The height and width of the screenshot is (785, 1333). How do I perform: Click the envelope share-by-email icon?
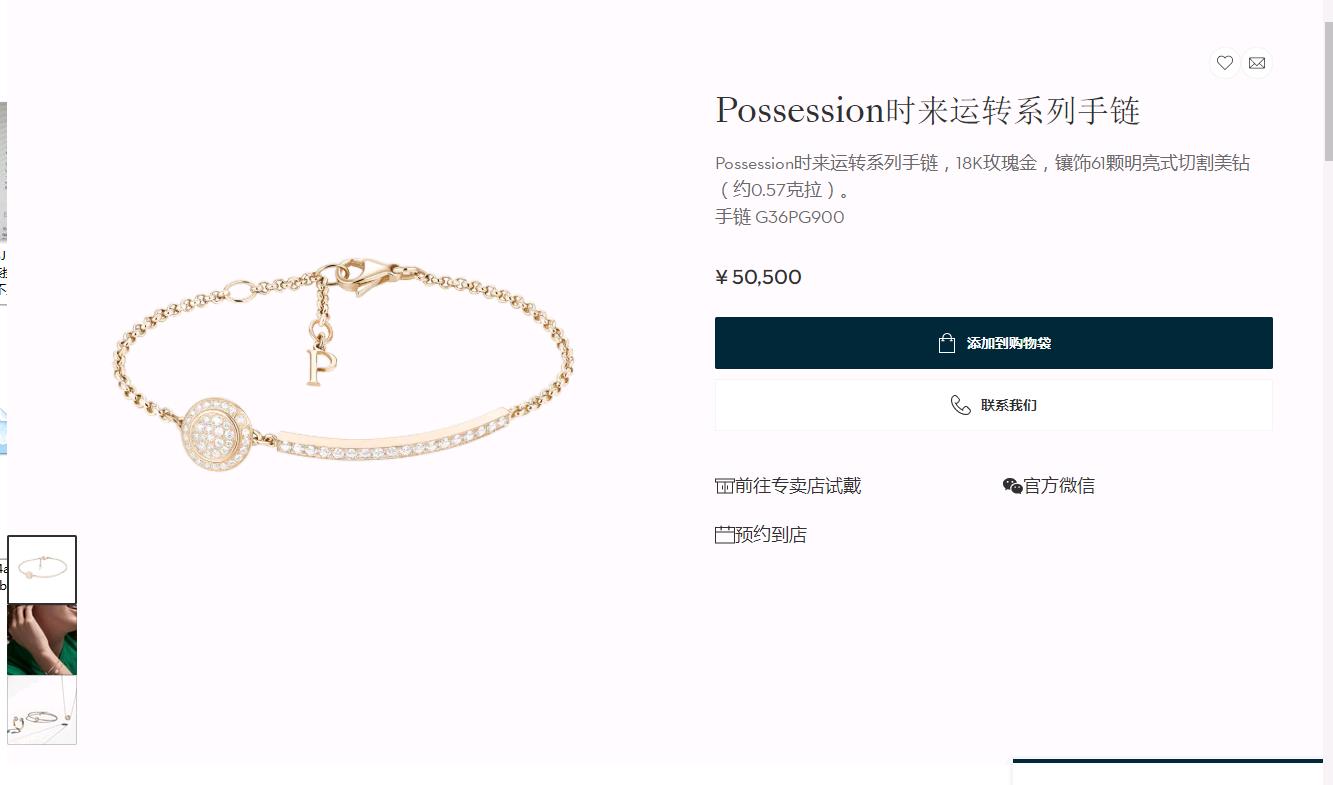1257,63
